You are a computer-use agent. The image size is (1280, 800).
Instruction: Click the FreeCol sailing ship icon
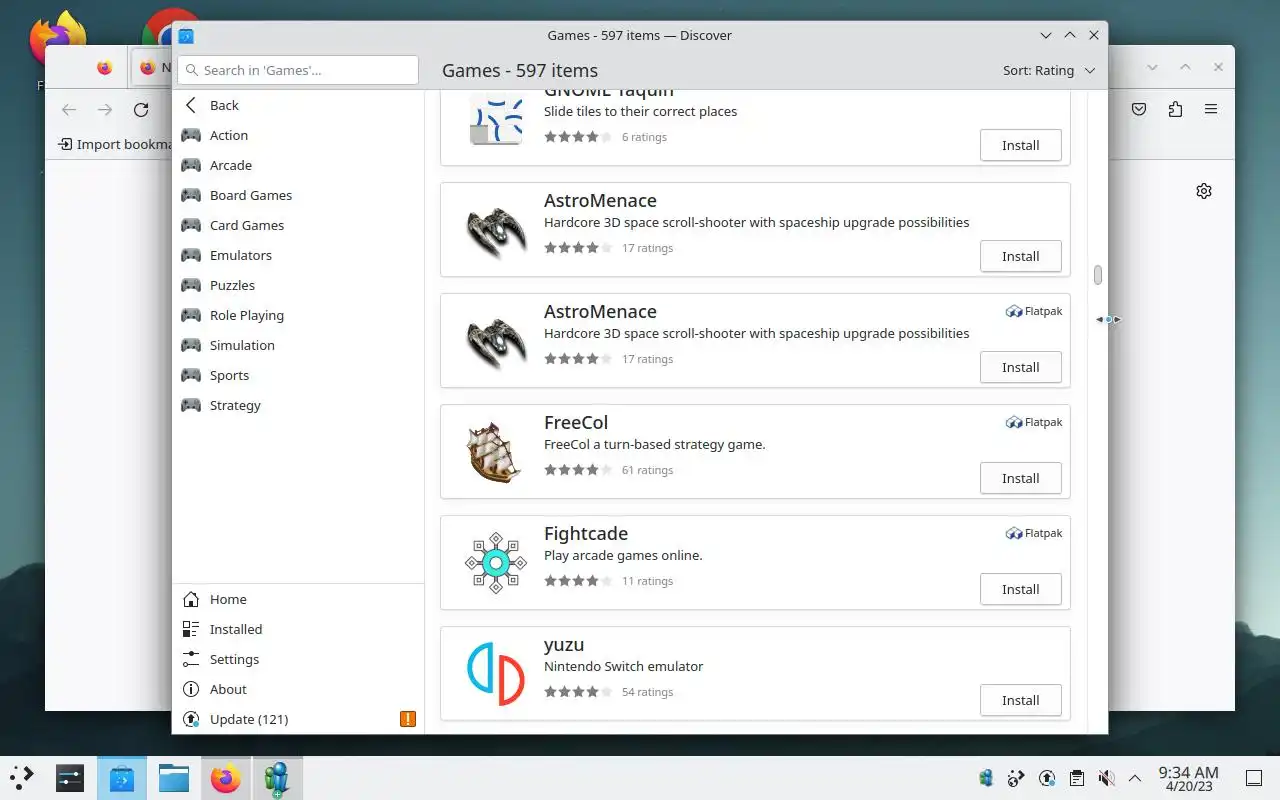pos(494,452)
